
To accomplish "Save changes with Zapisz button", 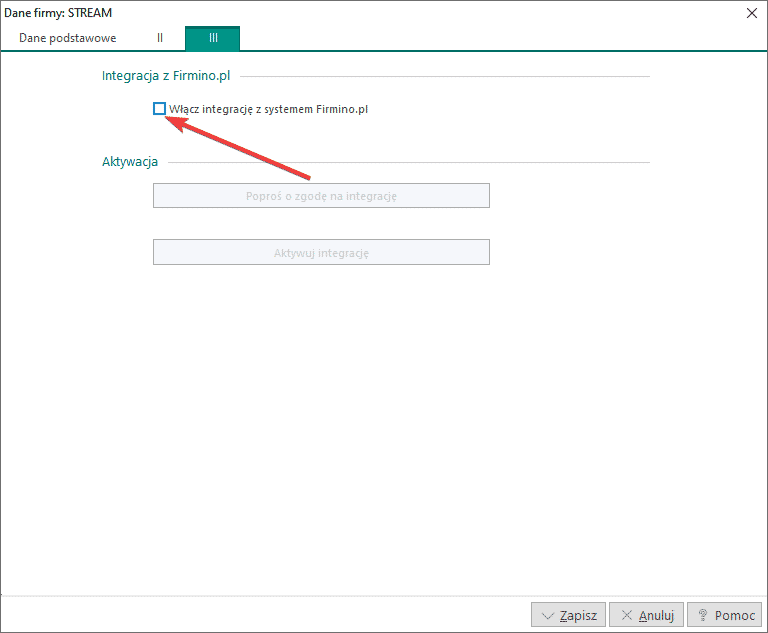I will (x=568, y=615).
